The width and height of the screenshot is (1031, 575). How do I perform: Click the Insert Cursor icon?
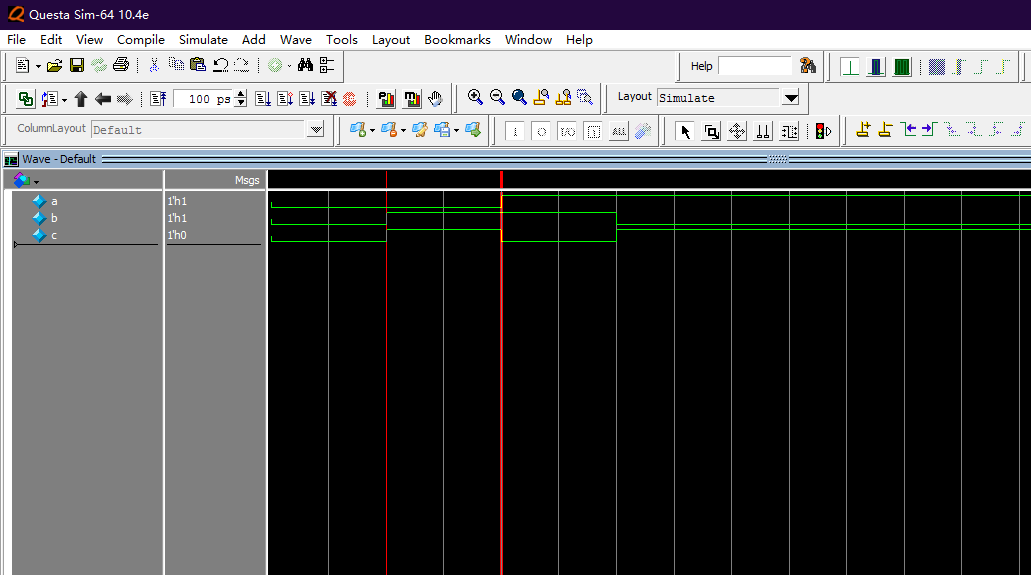[x=863, y=129]
